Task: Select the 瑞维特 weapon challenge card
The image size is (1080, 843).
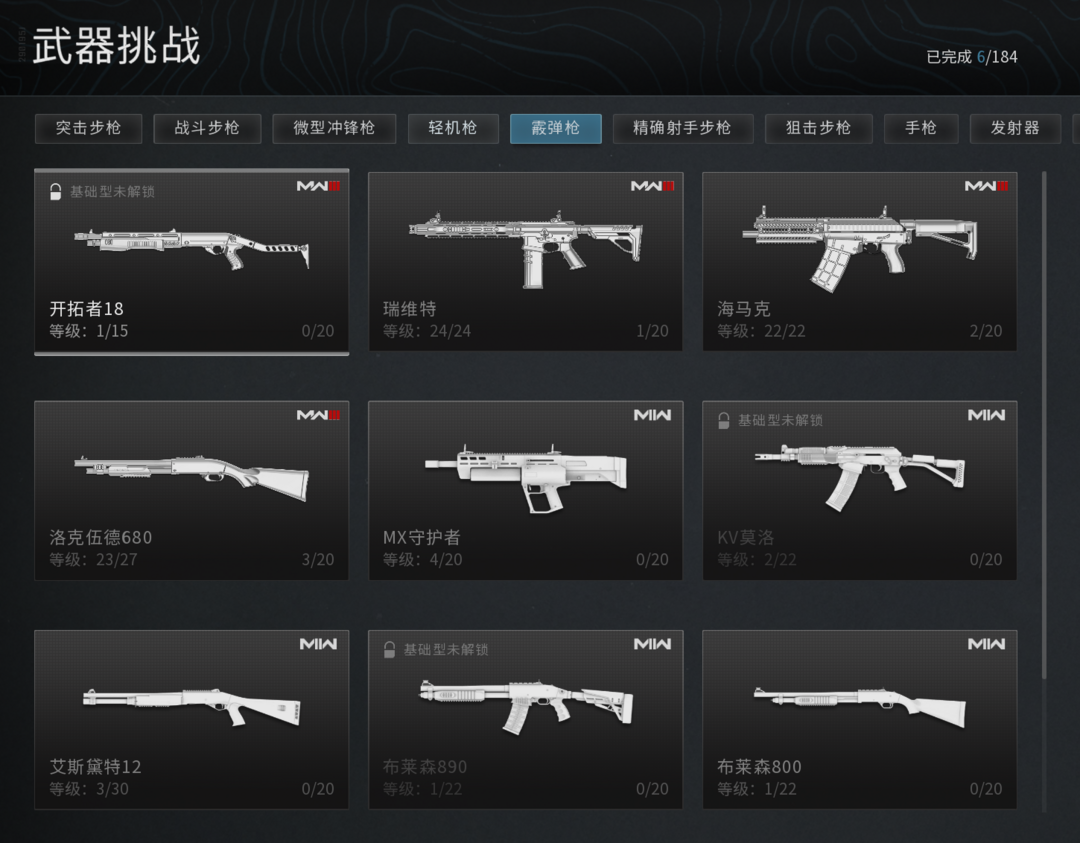Action: [526, 262]
